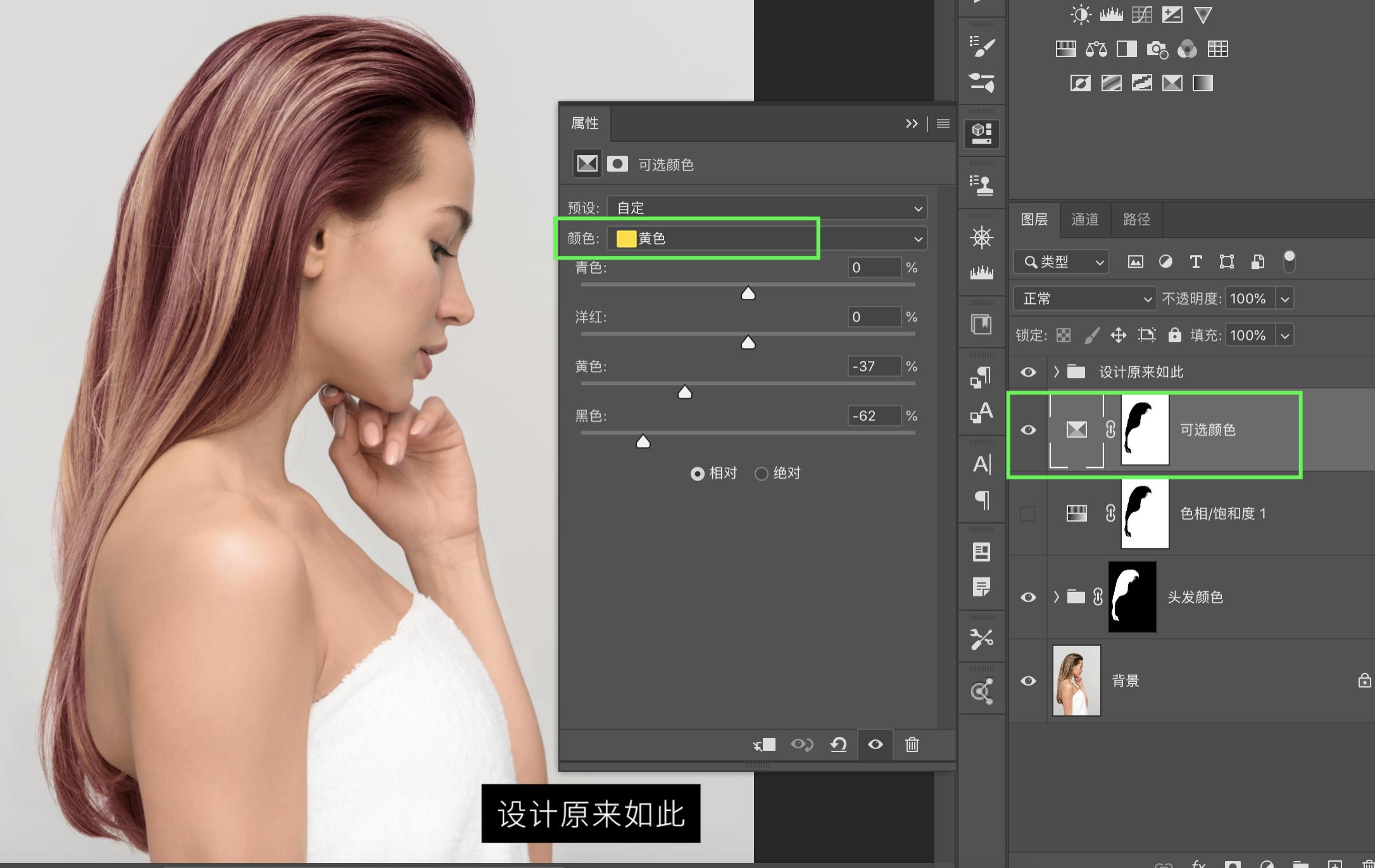Select the layer mask icon in Properties

617,165
